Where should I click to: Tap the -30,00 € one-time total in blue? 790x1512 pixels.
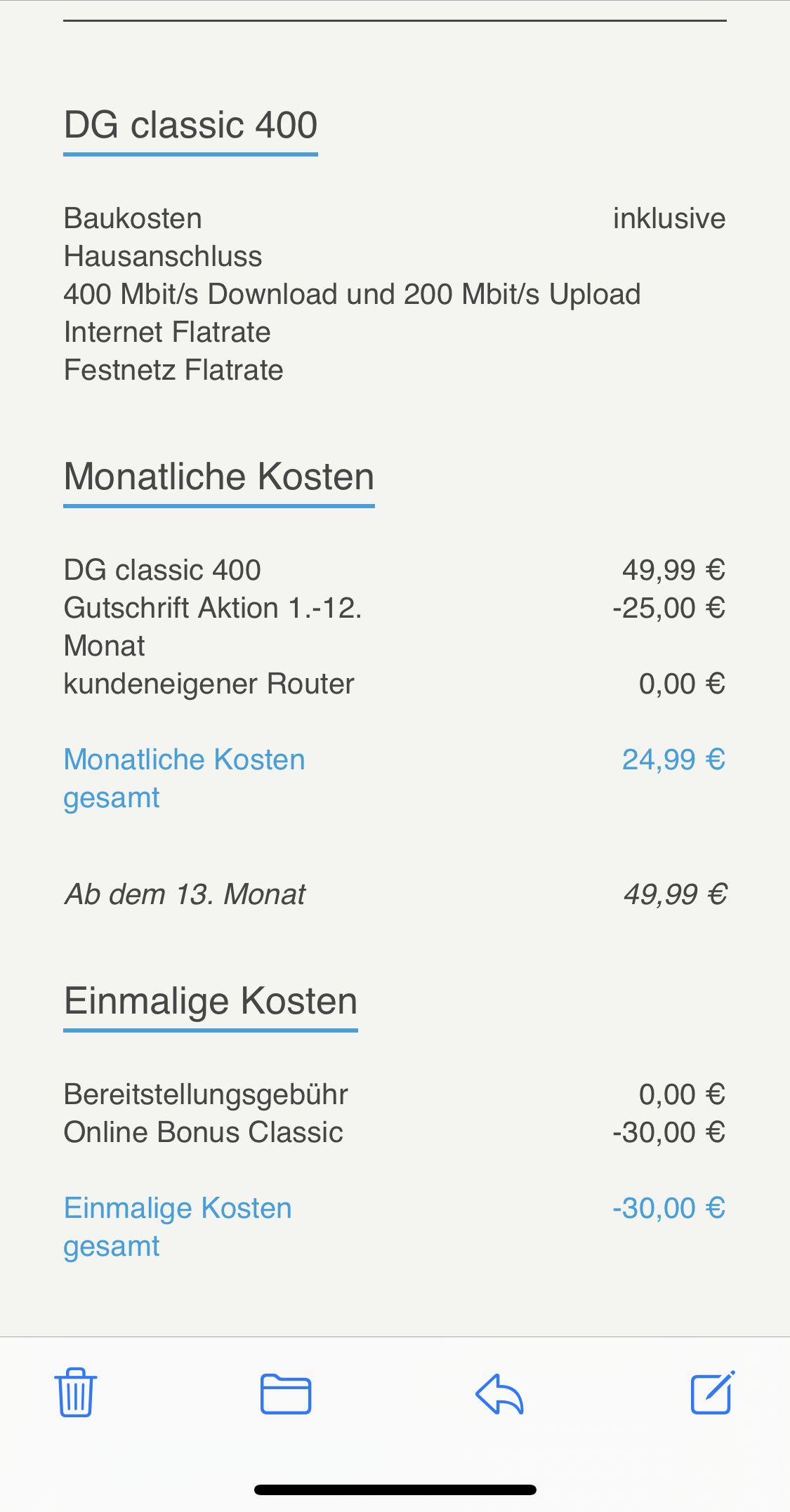tap(669, 1208)
